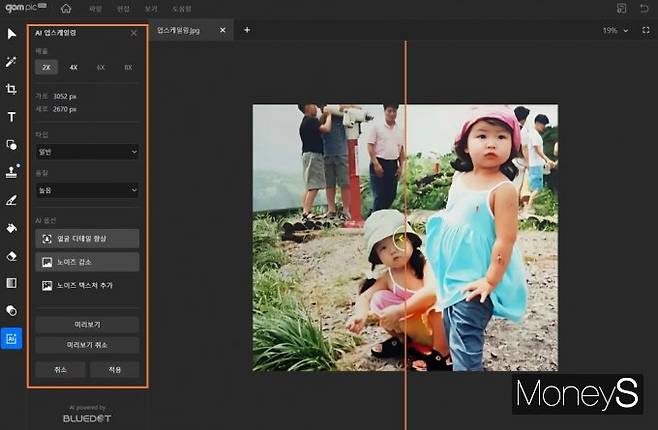Choose the 4X upscale ratio

(x=74, y=68)
